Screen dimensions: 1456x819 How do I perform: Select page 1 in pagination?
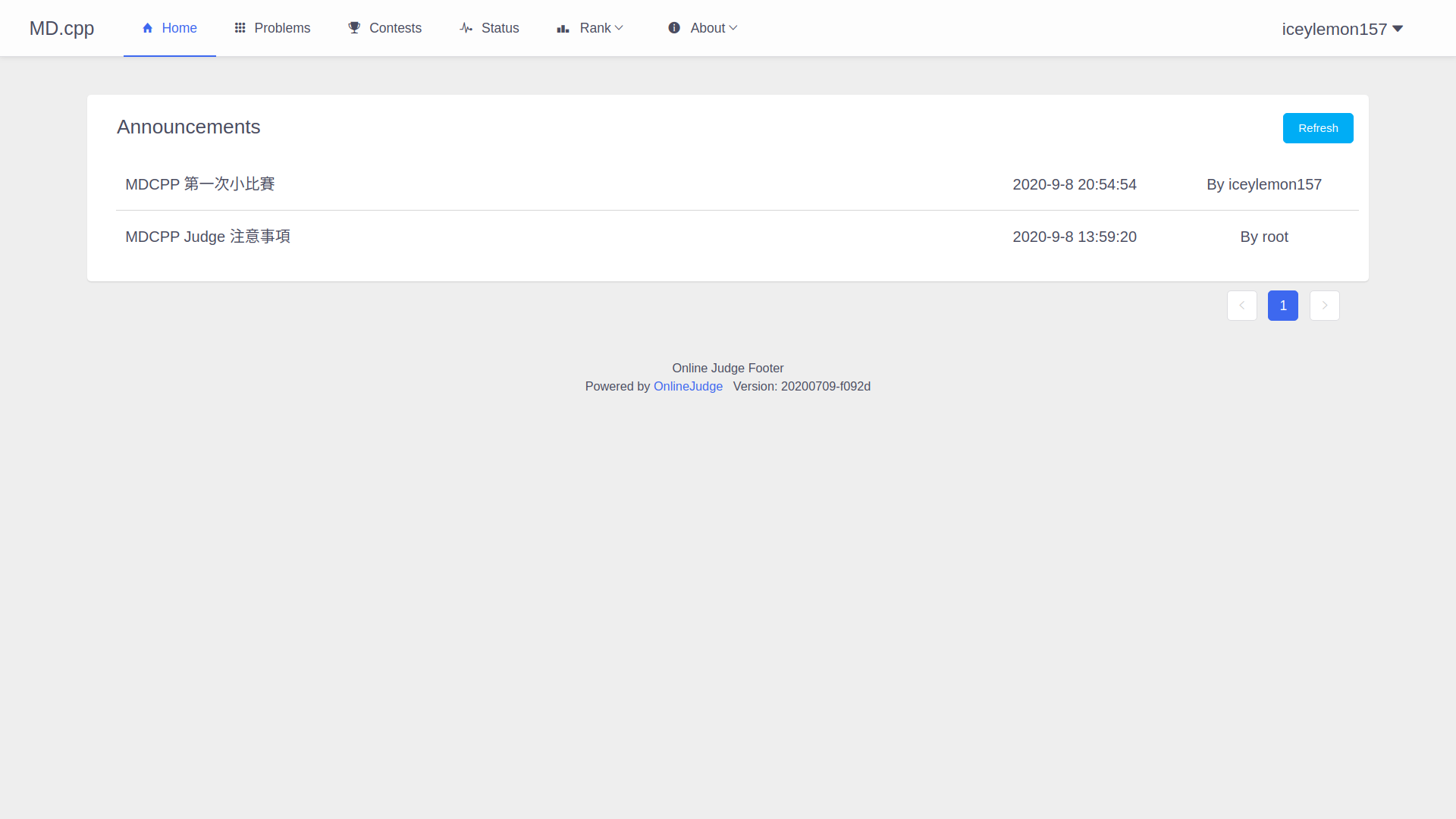(1282, 306)
